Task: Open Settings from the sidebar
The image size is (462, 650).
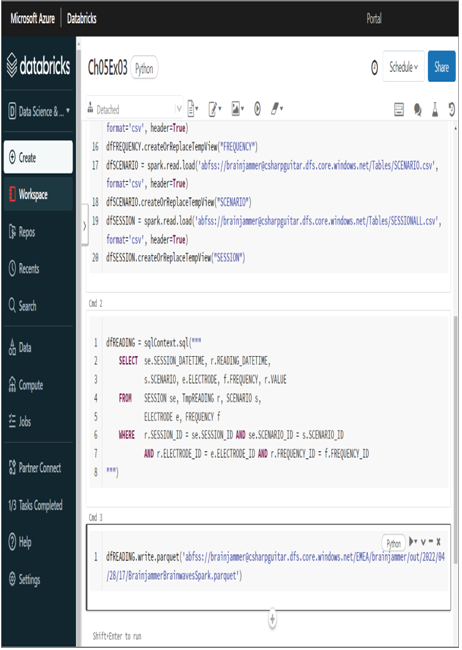Action: 24,579
